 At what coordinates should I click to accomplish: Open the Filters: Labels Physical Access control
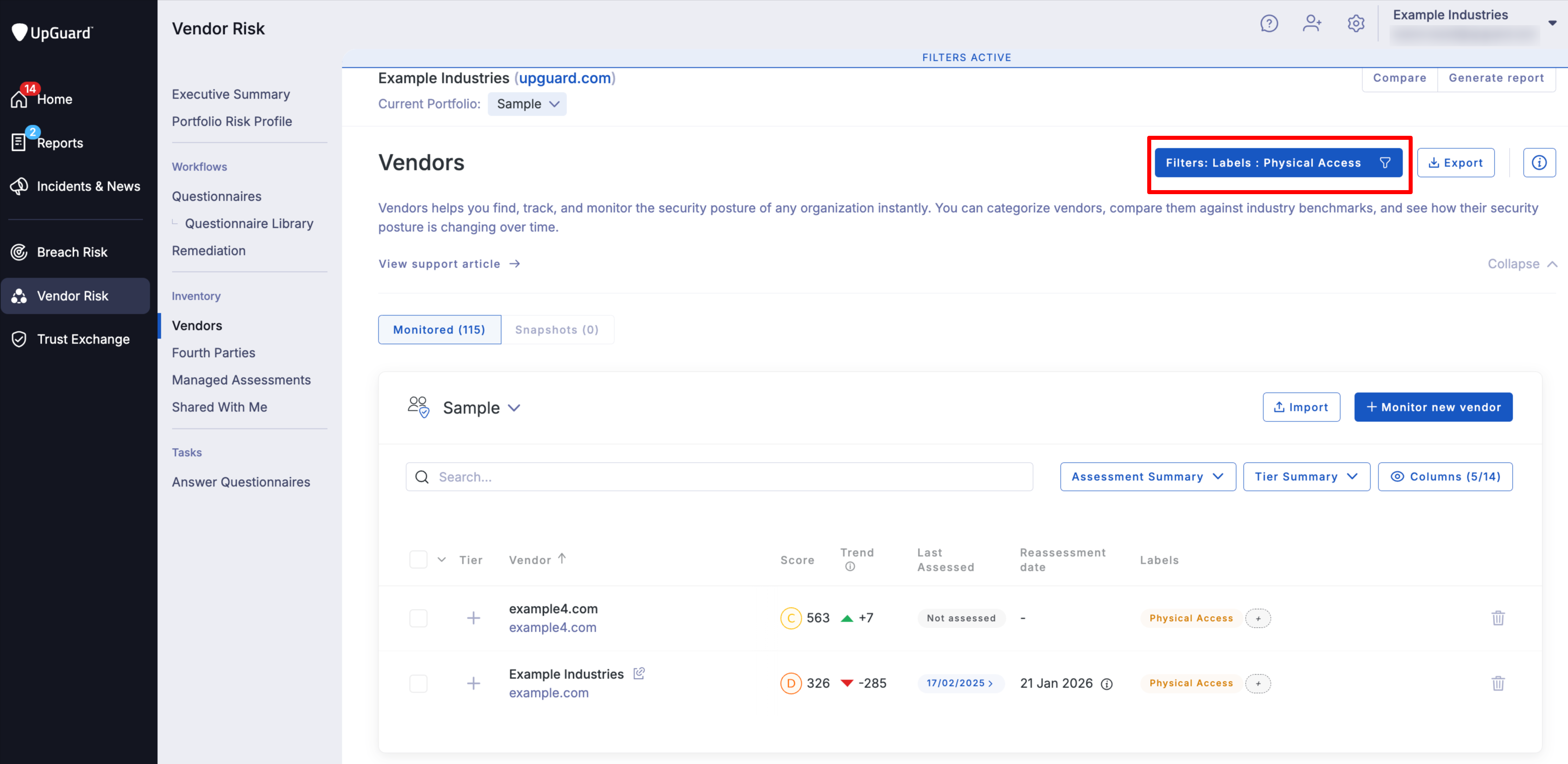(1277, 162)
